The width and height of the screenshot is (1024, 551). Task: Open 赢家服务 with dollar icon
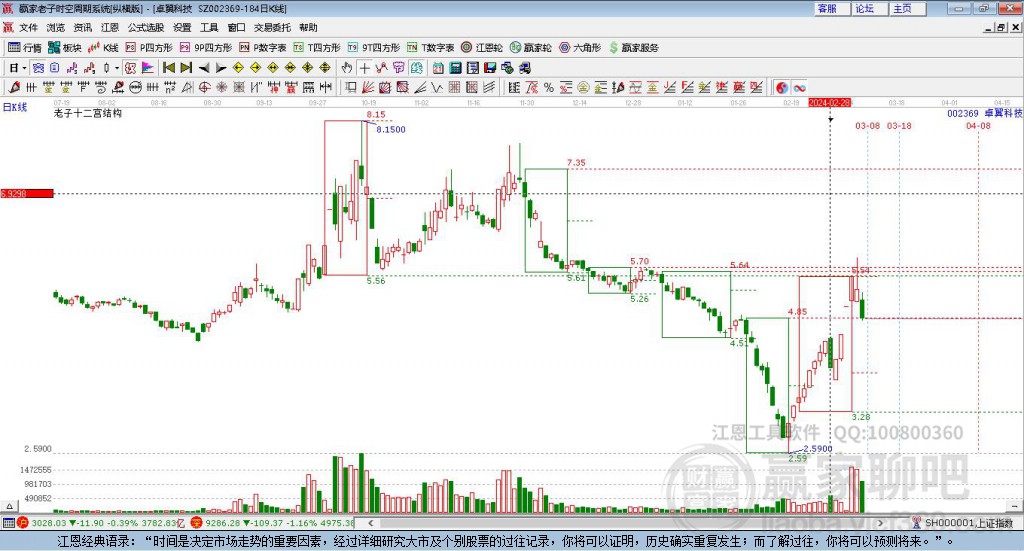pos(633,48)
